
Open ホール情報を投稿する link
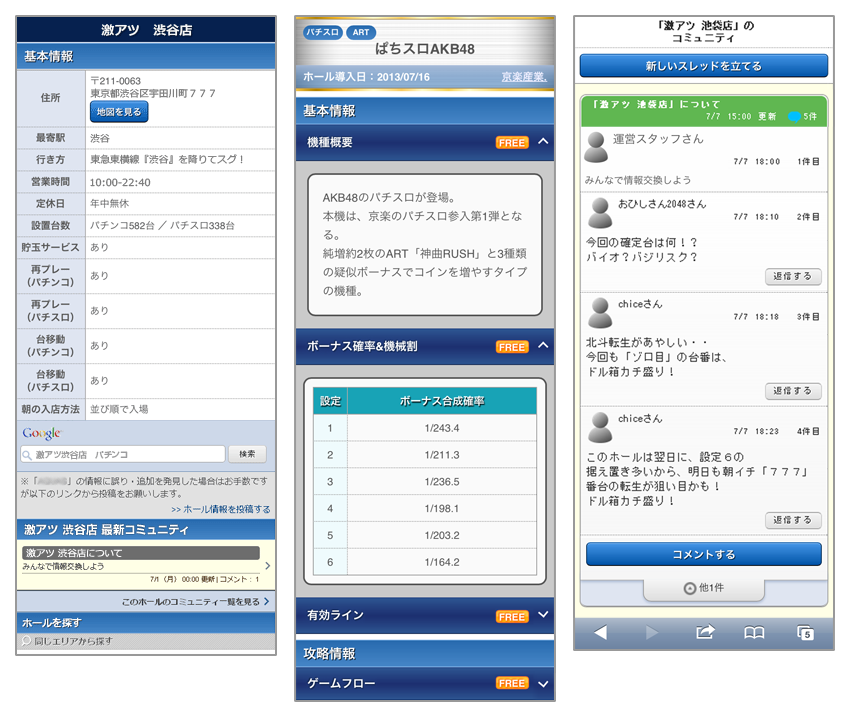pos(221,509)
